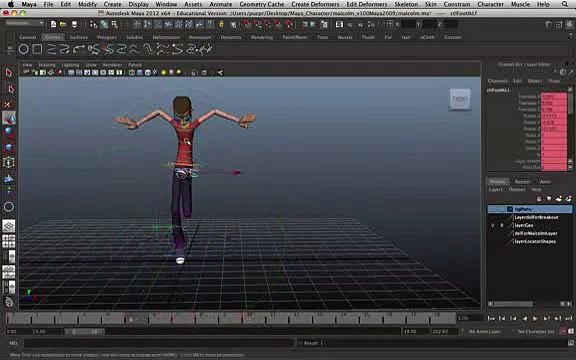Click the Layer Editor horizontal scrollbar
This screenshot has height=360, width=576.
(x=513, y=304)
